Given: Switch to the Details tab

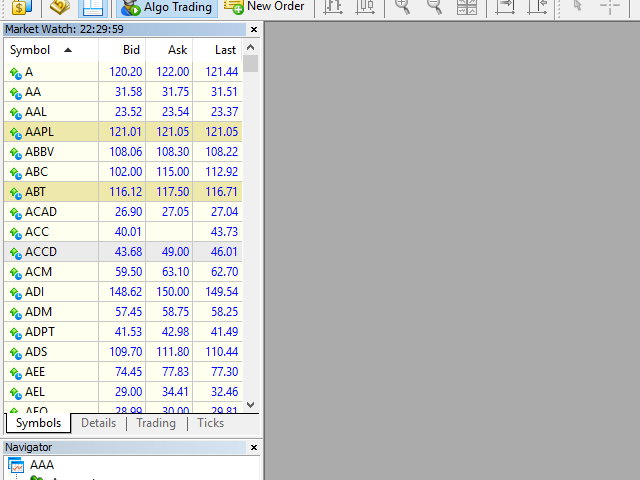Looking at the screenshot, I should pos(98,423).
